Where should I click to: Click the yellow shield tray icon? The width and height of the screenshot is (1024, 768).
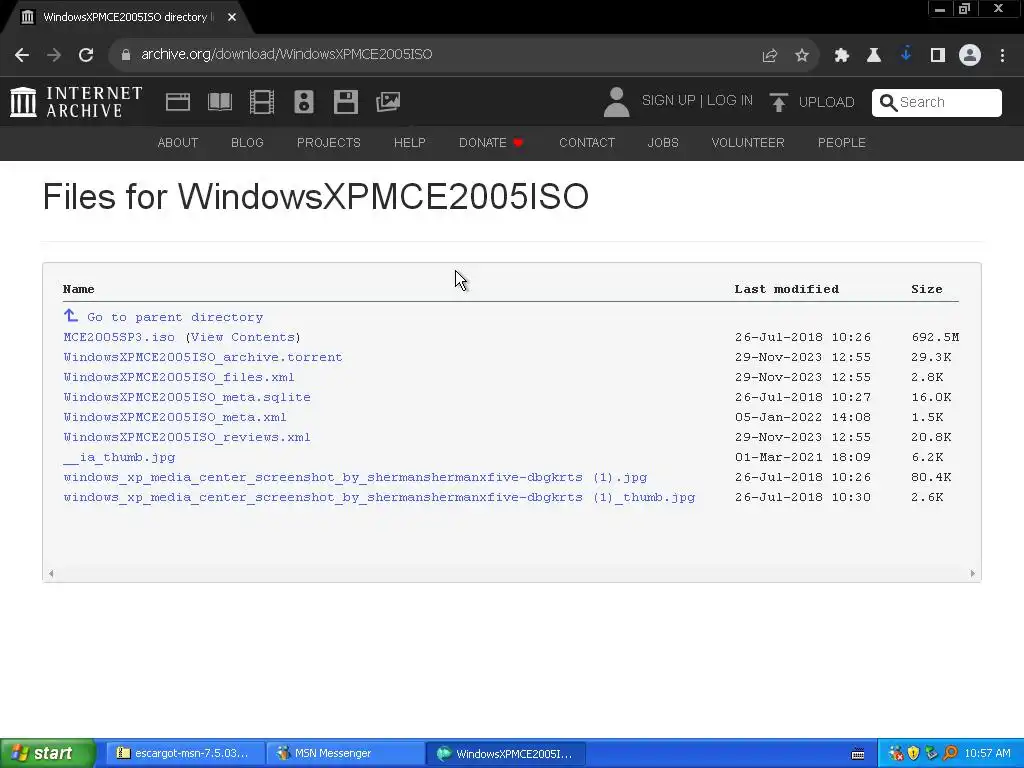click(914, 754)
